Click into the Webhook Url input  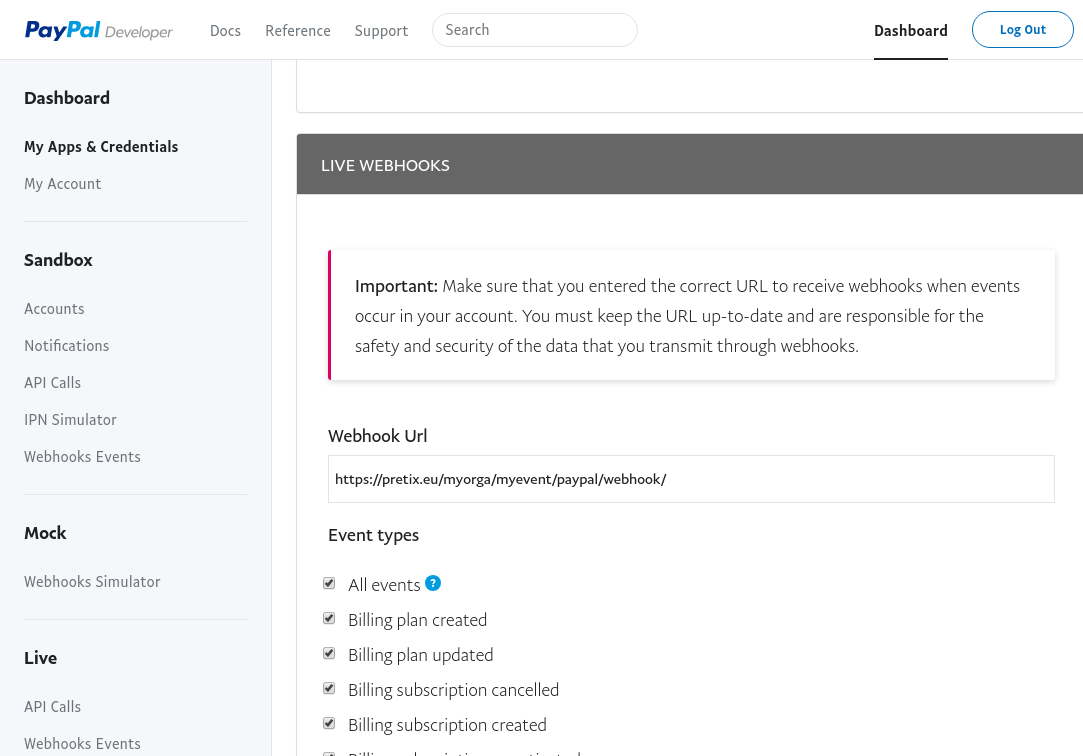pos(690,479)
